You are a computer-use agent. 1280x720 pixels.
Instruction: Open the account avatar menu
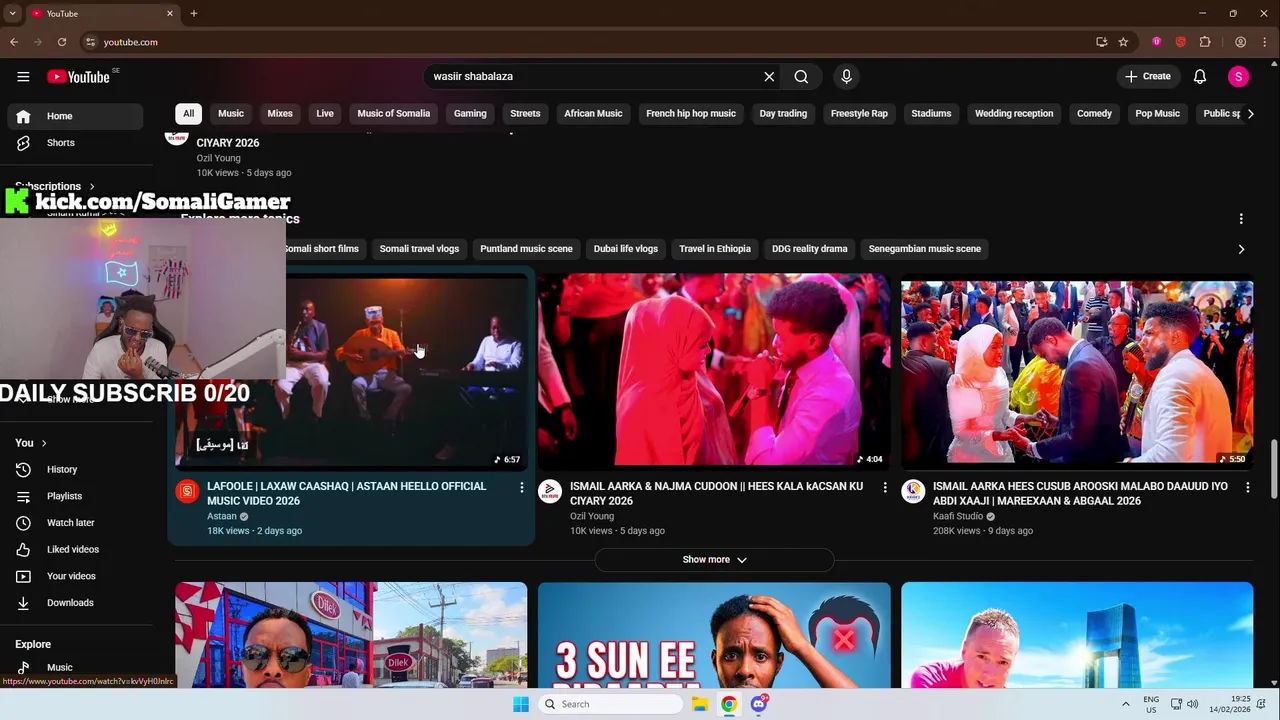point(1238,77)
